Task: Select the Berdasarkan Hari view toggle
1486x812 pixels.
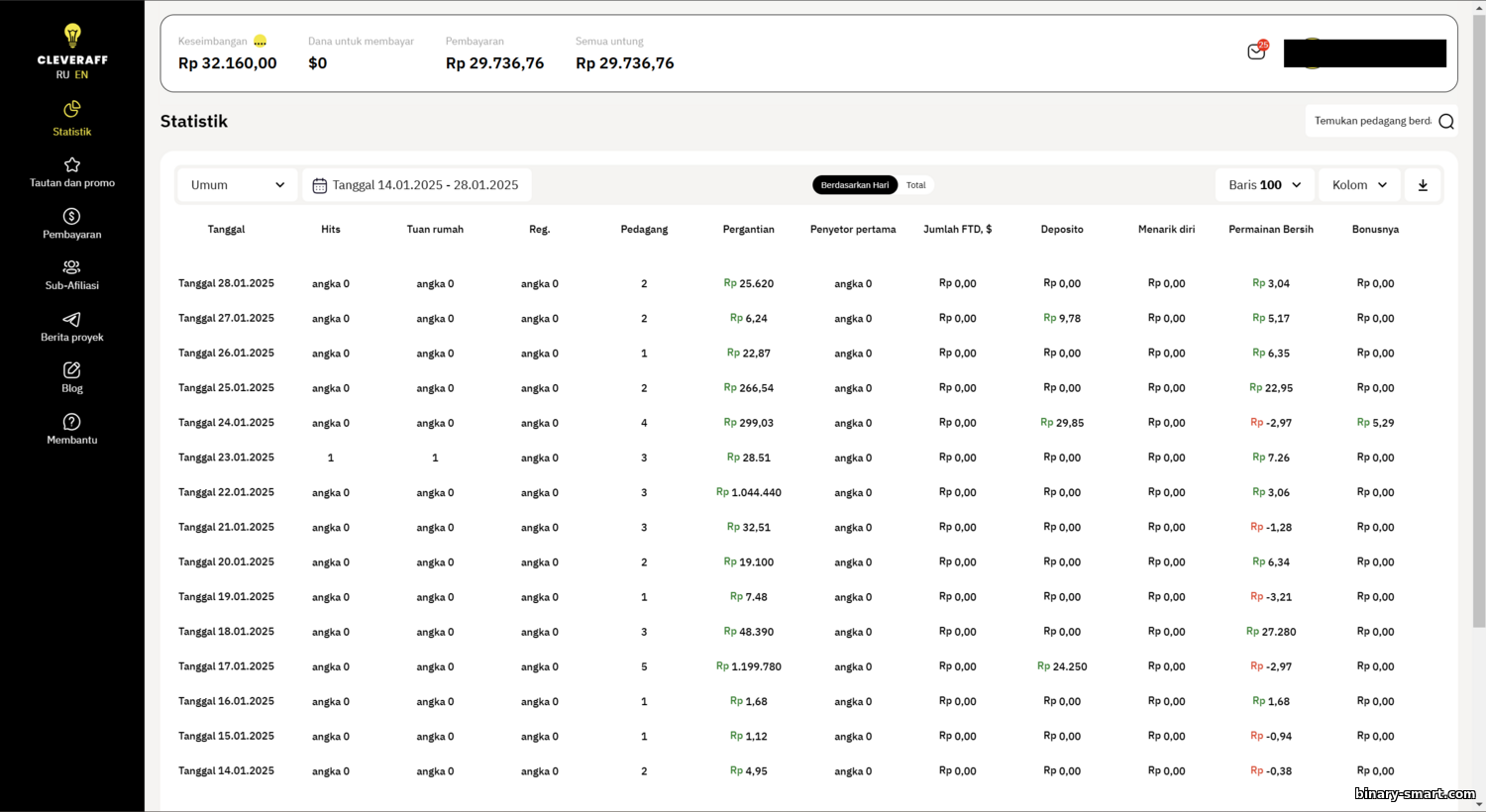Action: coord(855,185)
